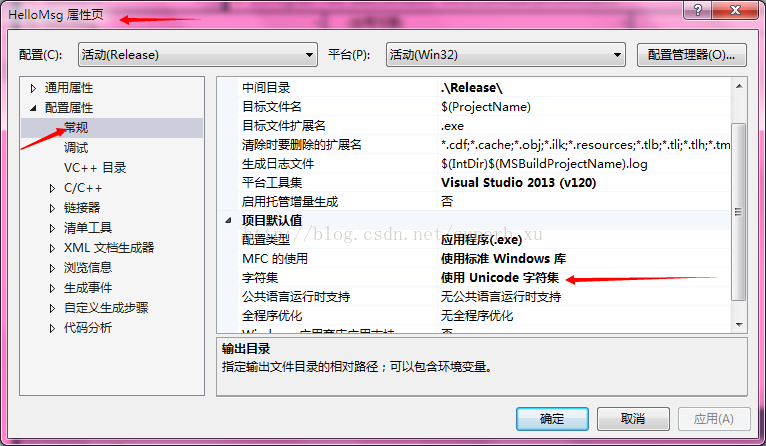Expand the 通用属性 tree node

coord(33,88)
